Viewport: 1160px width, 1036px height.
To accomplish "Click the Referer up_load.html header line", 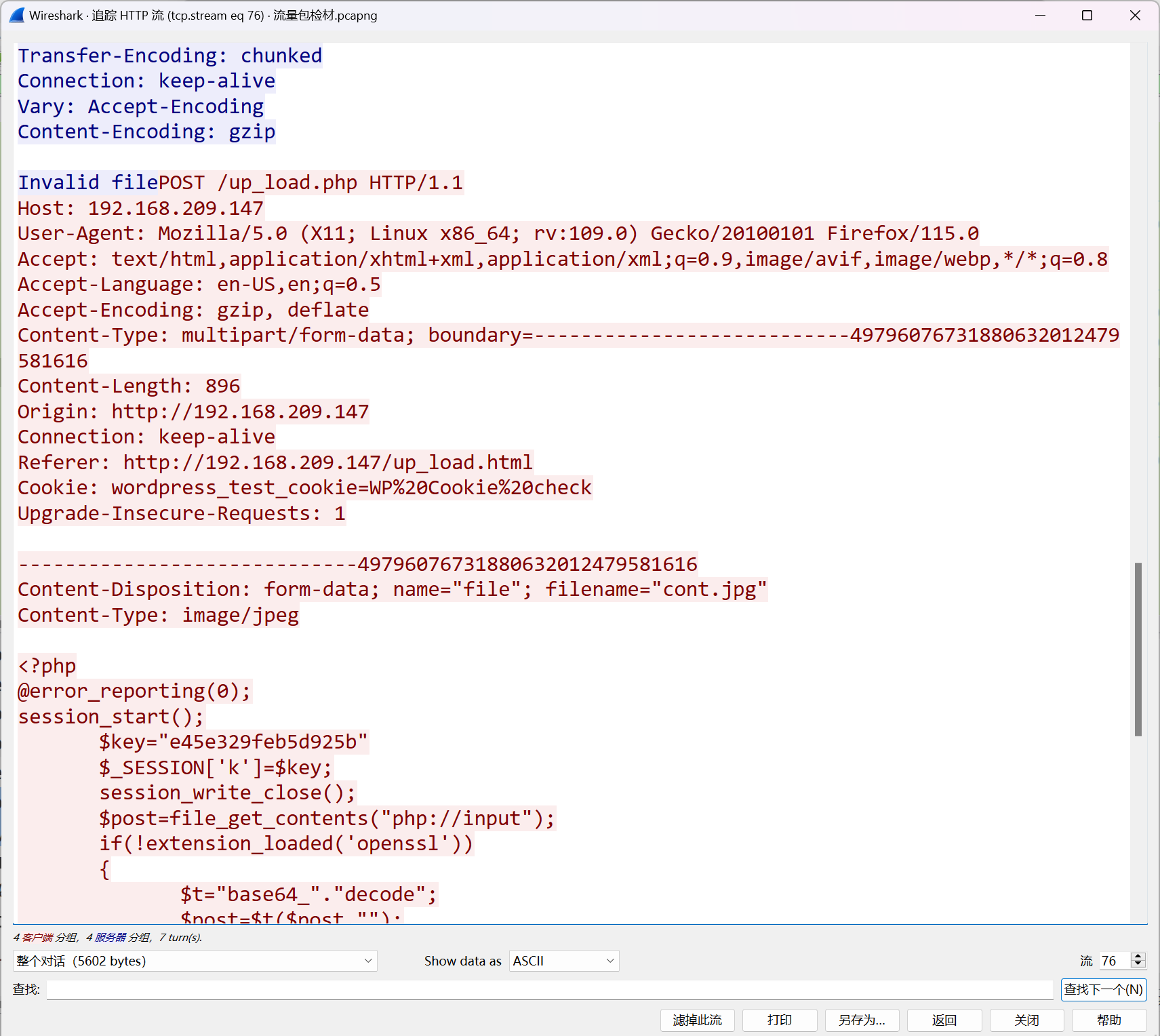I will coord(275,462).
